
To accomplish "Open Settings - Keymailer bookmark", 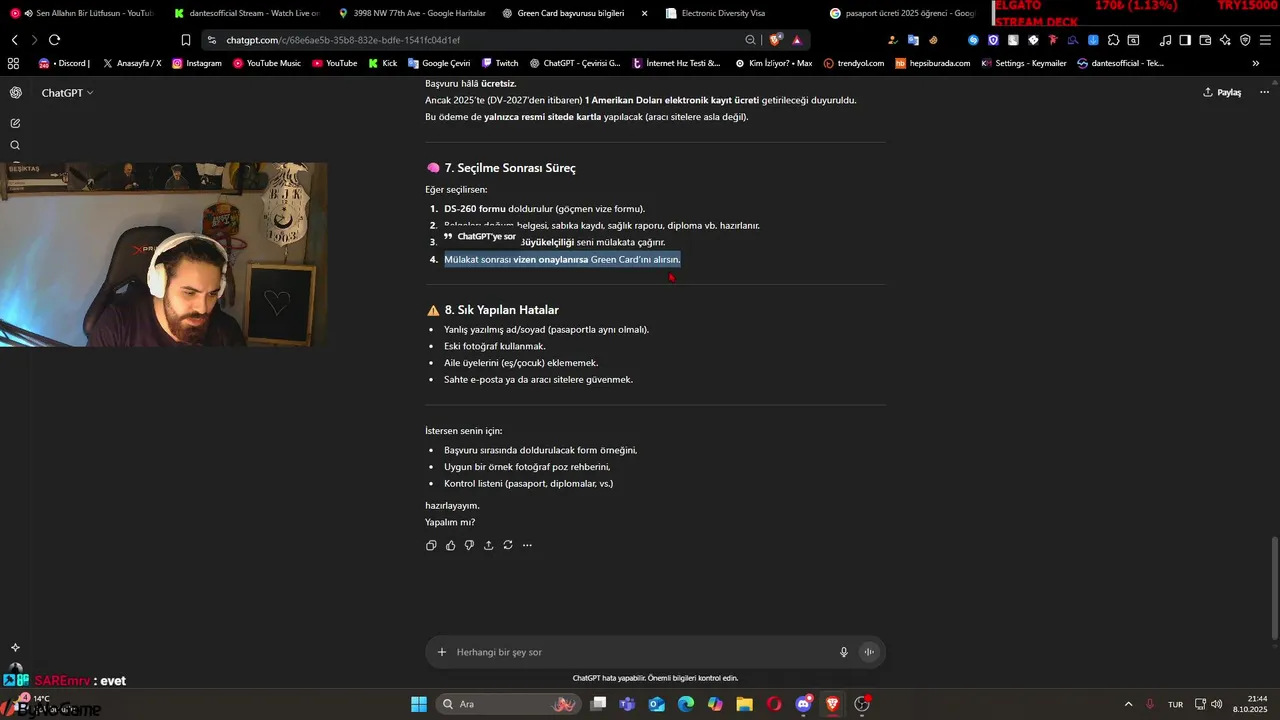I will (1024, 63).
